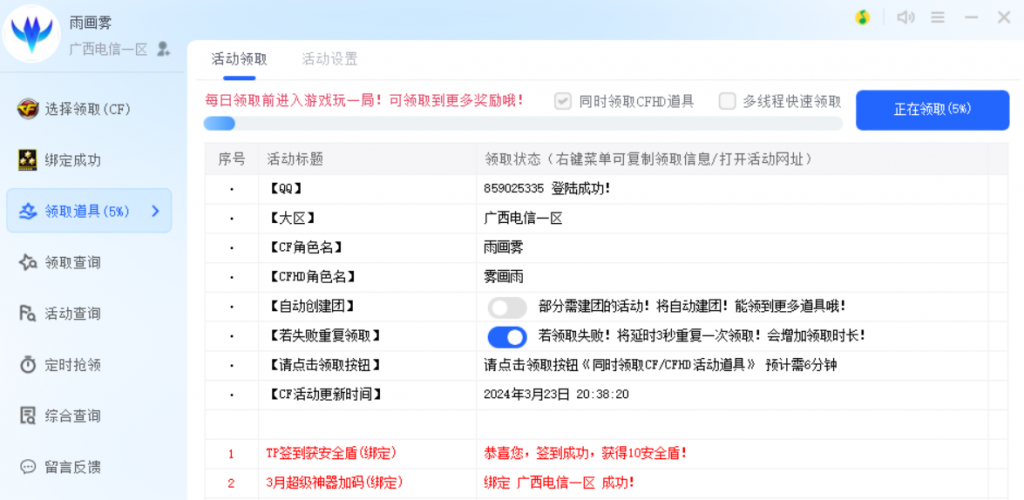The height and width of the screenshot is (500, 1024).
Task: Select the 【CF角色名】 row title
Action: (304, 248)
